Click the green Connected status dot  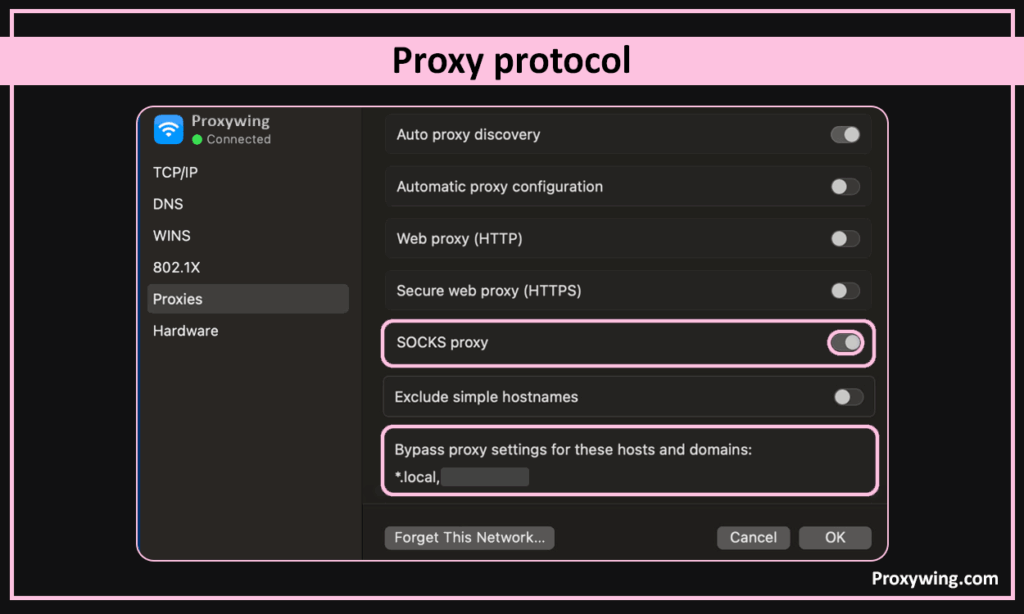[197, 140]
